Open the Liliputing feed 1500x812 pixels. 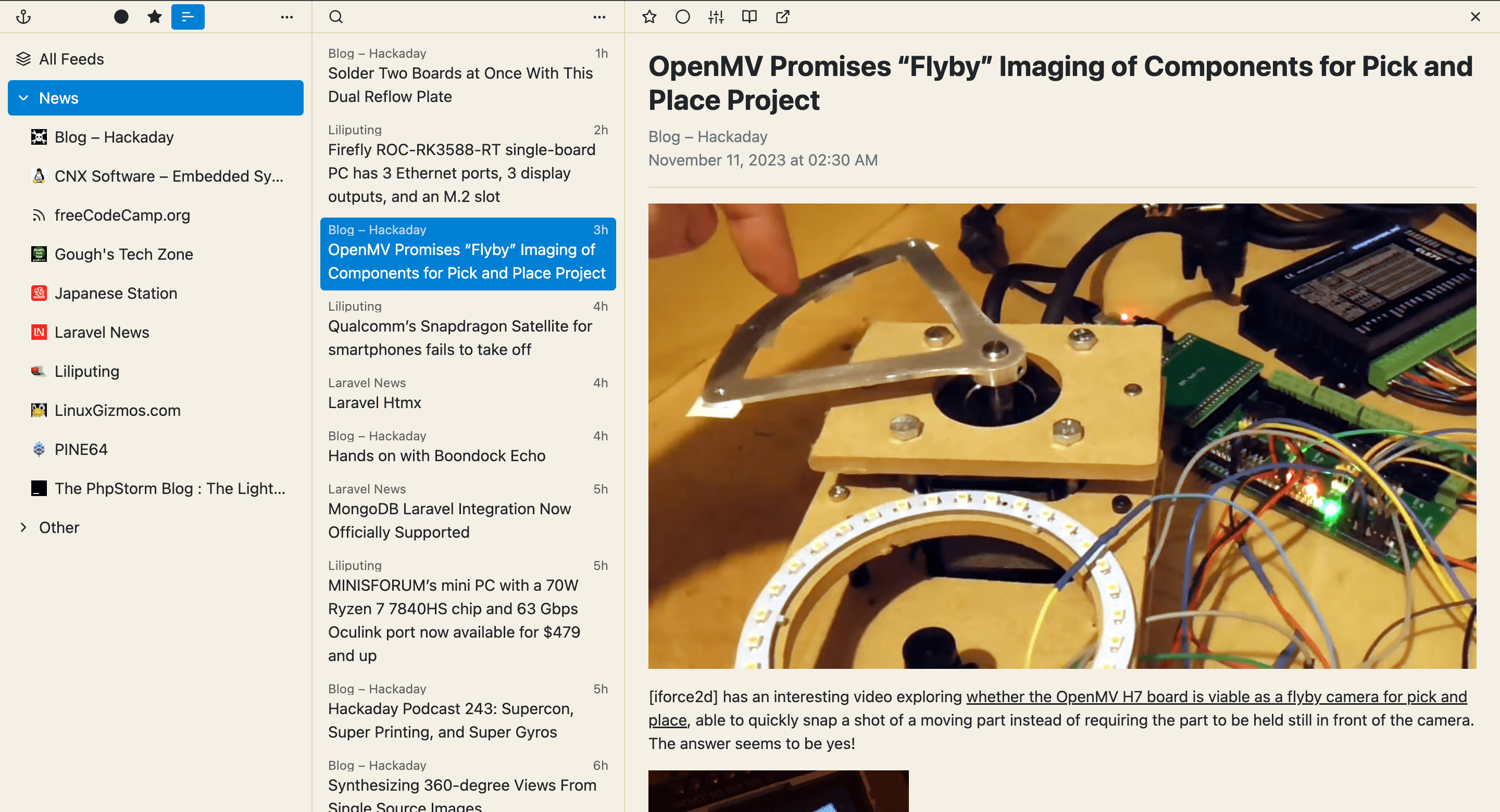pyautogui.click(x=87, y=371)
